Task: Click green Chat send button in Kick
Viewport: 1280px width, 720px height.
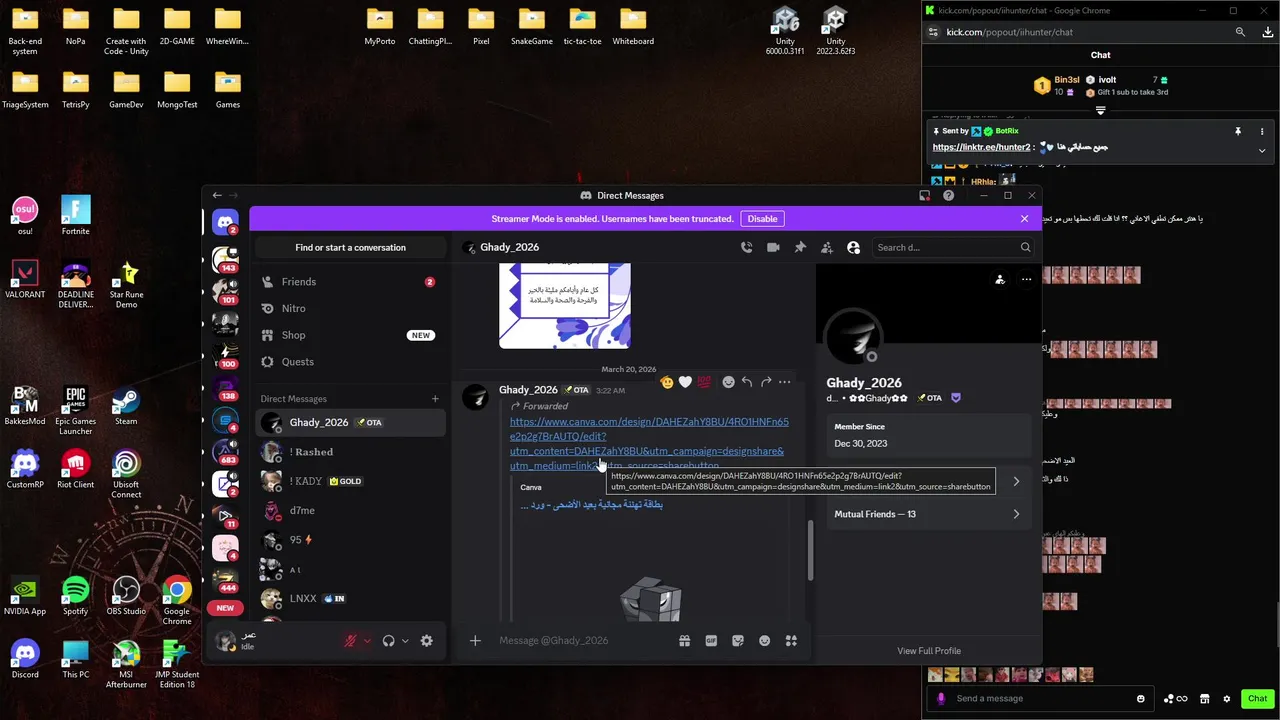Action: point(1258,699)
